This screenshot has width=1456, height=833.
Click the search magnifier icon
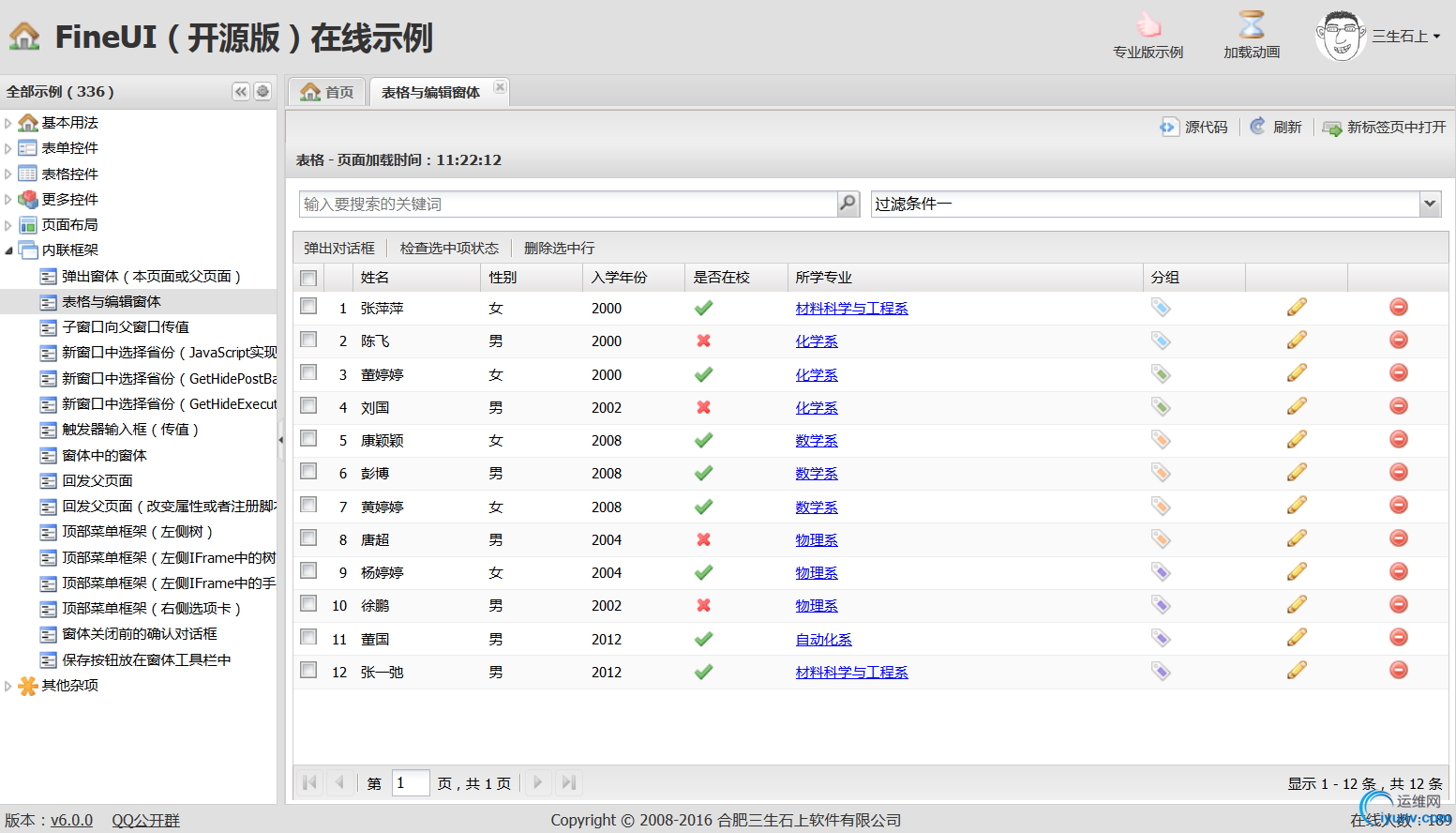tap(848, 204)
